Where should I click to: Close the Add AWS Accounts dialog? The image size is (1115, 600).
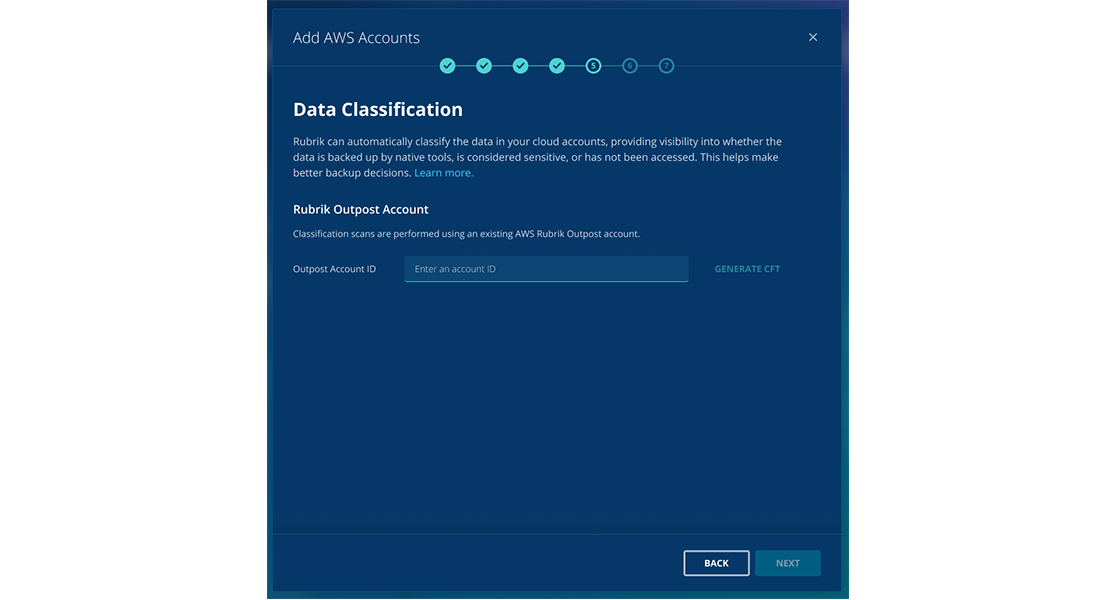[x=813, y=37]
